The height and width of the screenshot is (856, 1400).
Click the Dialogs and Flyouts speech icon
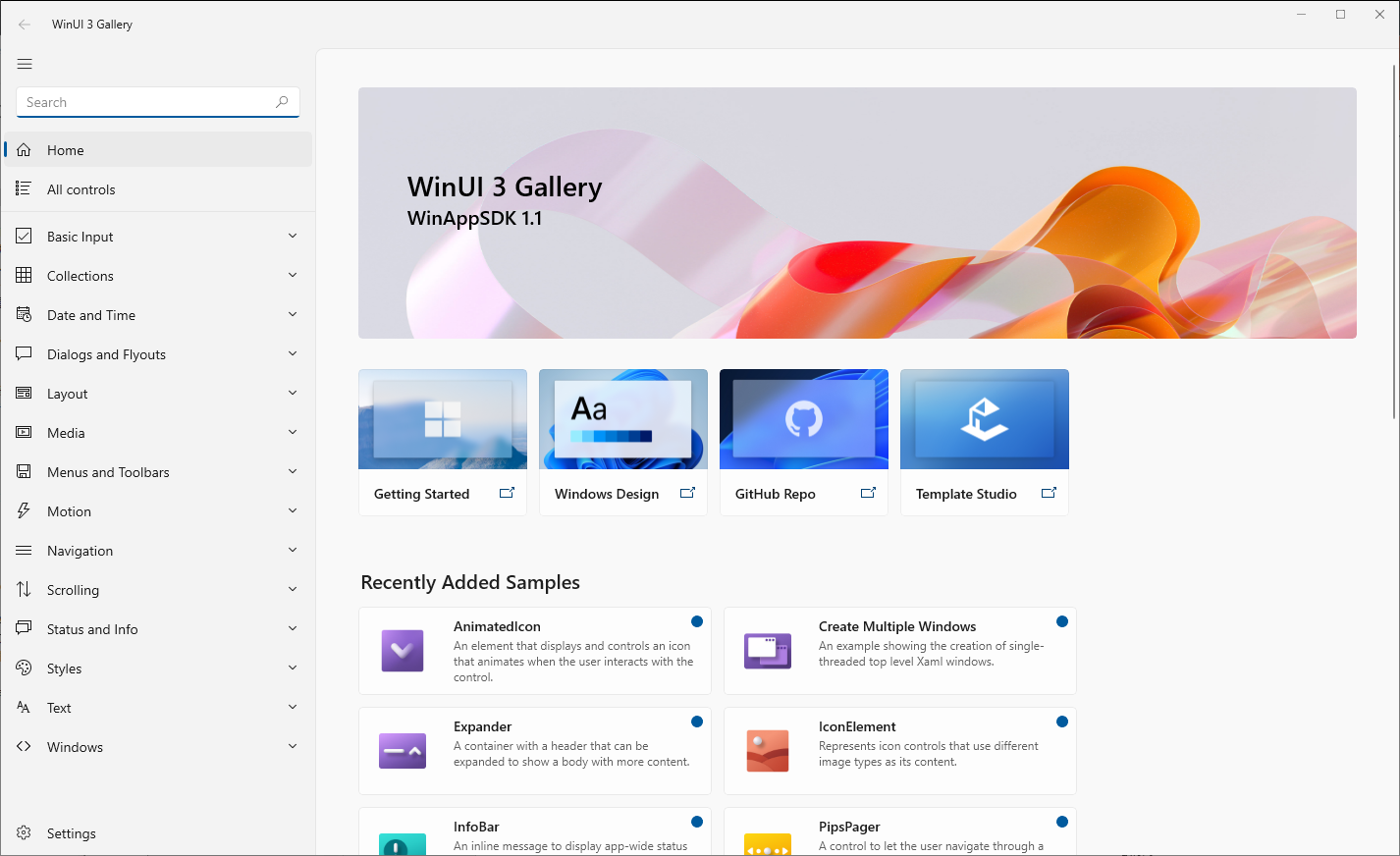click(25, 353)
